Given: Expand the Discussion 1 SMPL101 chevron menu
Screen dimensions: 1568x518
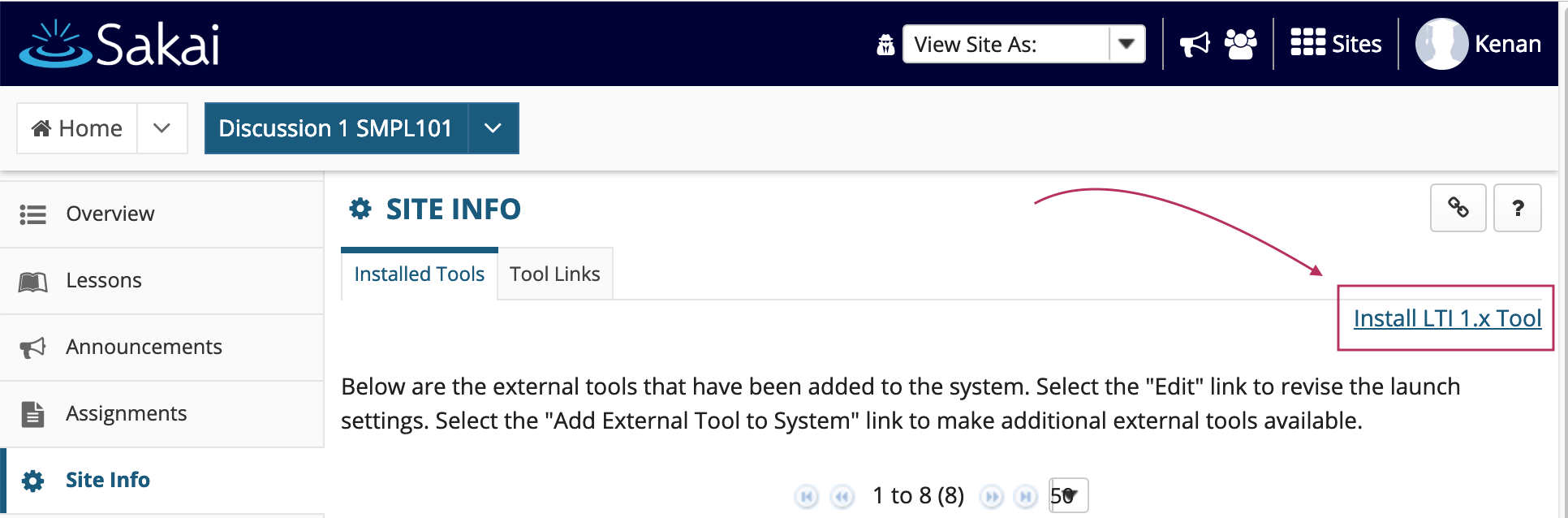Looking at the screenshot, I should tap(493, 128).
